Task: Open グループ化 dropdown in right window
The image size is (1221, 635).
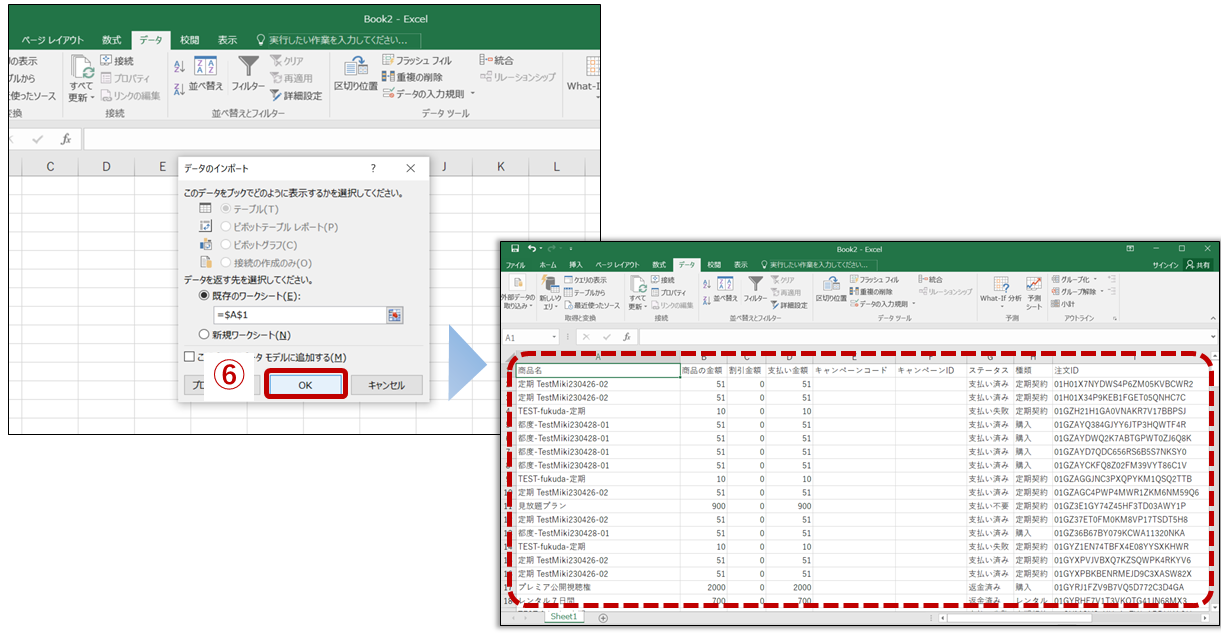Action: tap(1094, 279)
